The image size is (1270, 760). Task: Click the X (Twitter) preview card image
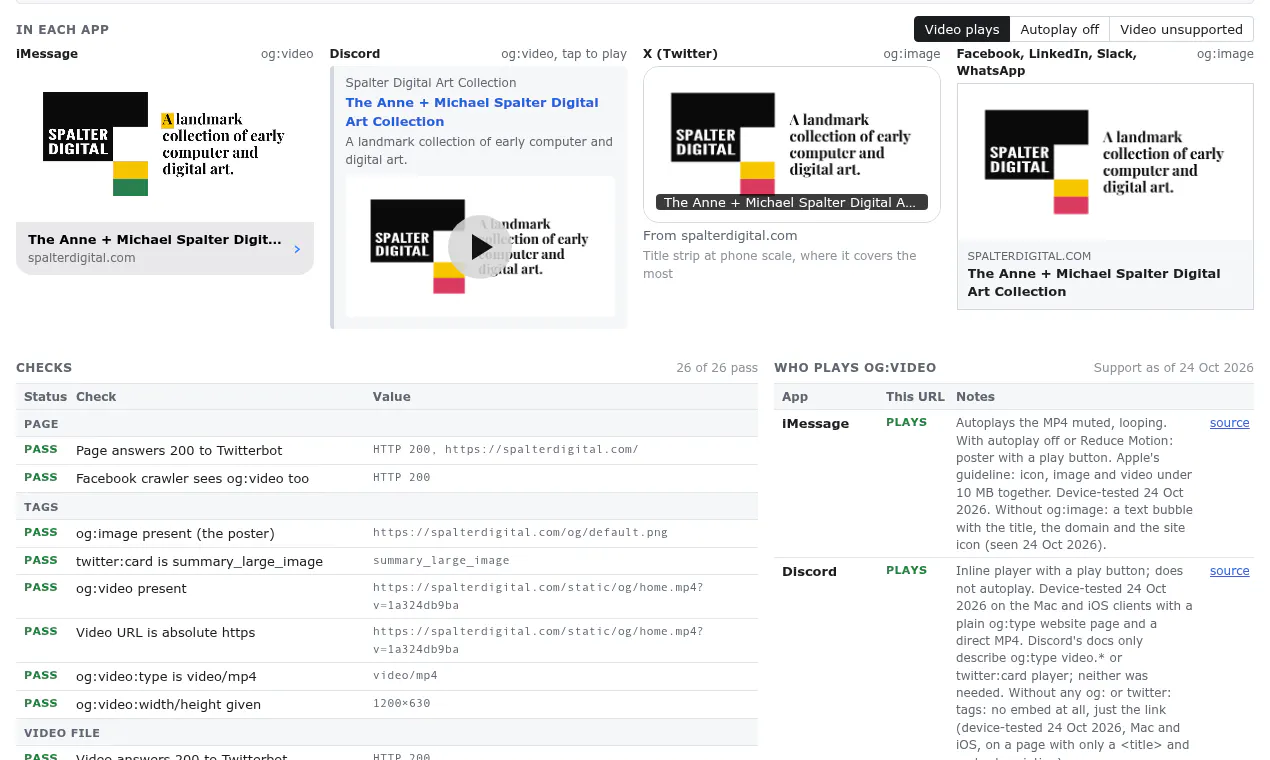[792, 144]
